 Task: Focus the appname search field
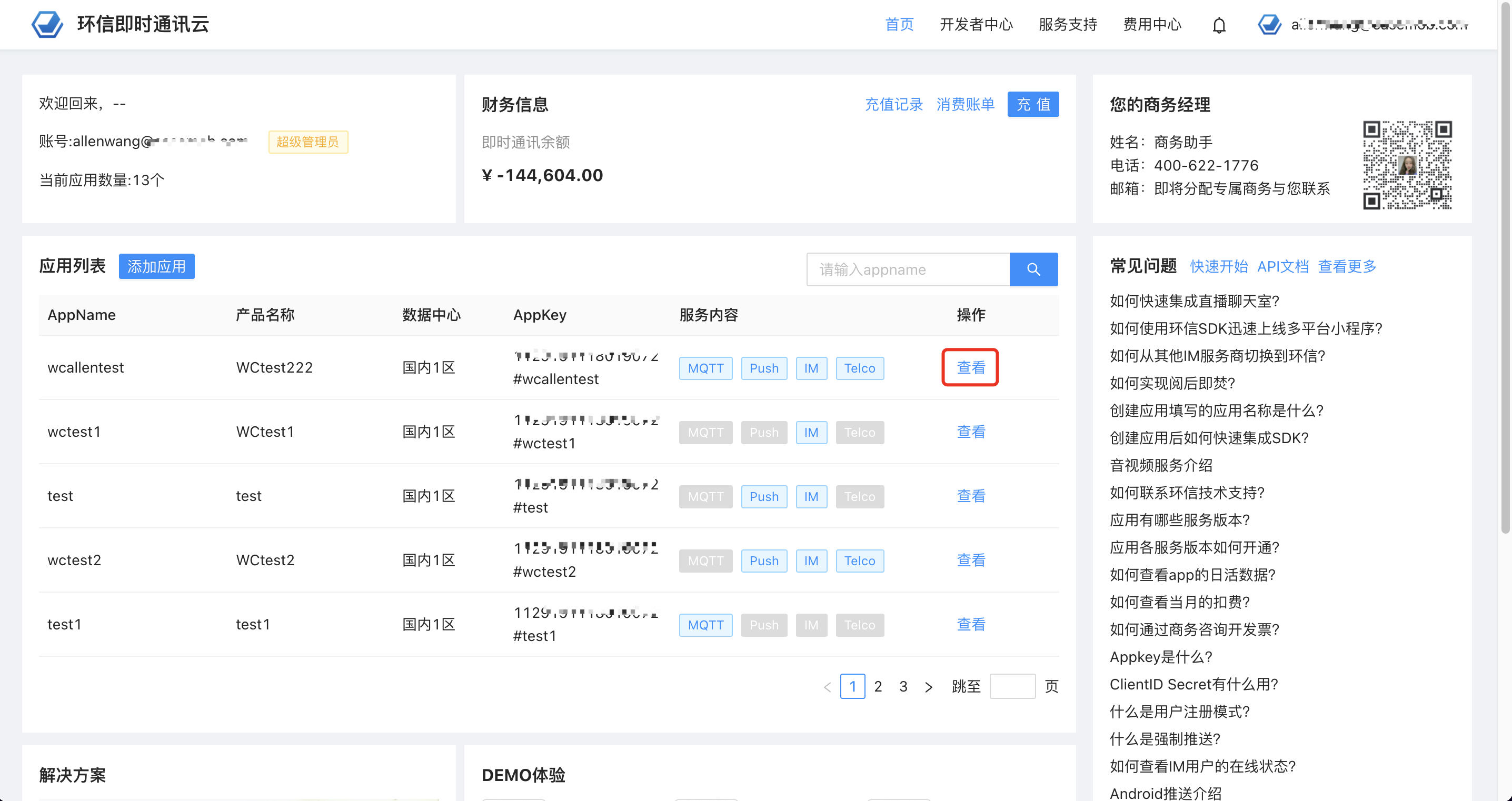(x=908, y=269)
